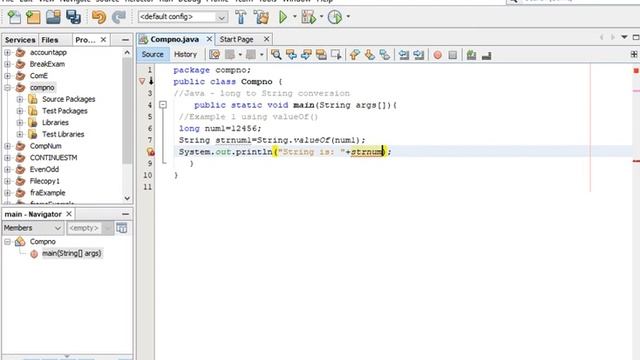The width and height of the screenshot is (640, 360).
Task: Toggle a bookmark on the current line
Action: click(x=384, y=55)
